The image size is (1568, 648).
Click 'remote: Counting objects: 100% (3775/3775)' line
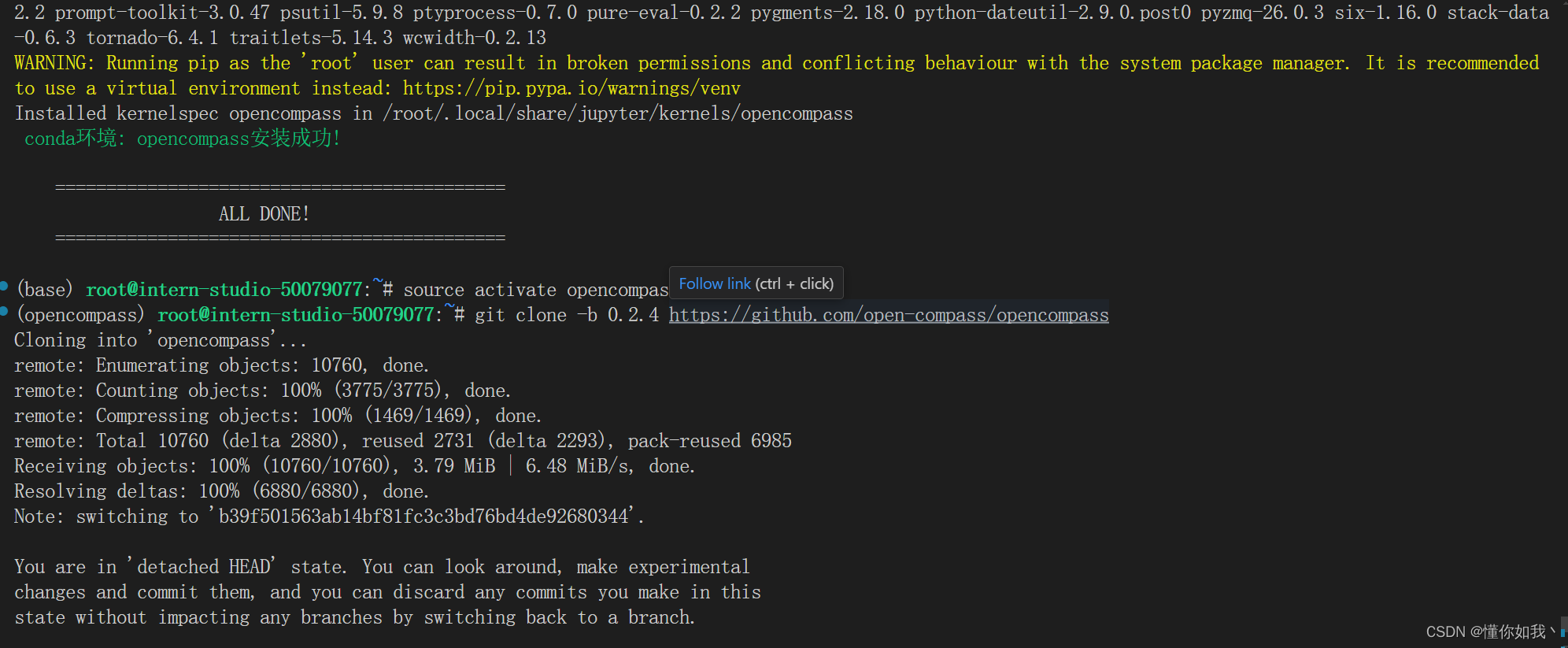pyautogui.click(x=263, y=391)
